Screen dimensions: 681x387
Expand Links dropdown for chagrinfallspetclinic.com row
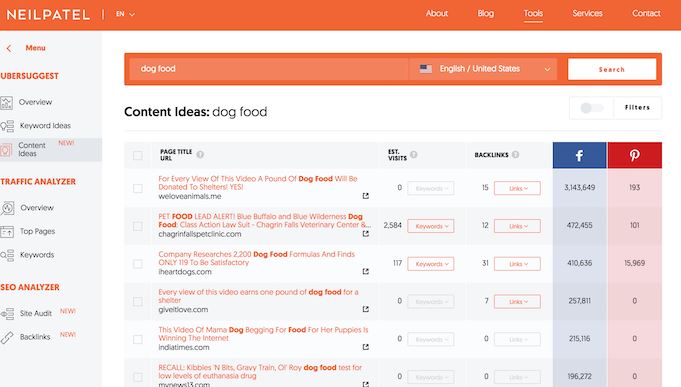coord(517,226)
